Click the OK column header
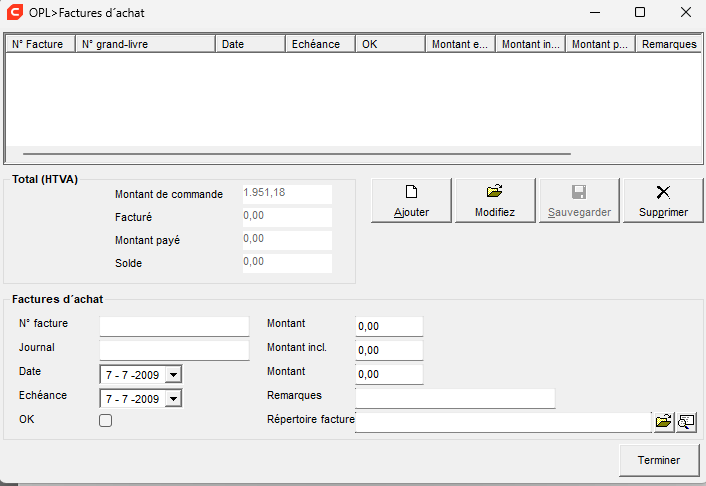Viewport: 706px width, 486px height. coord(390,44)
